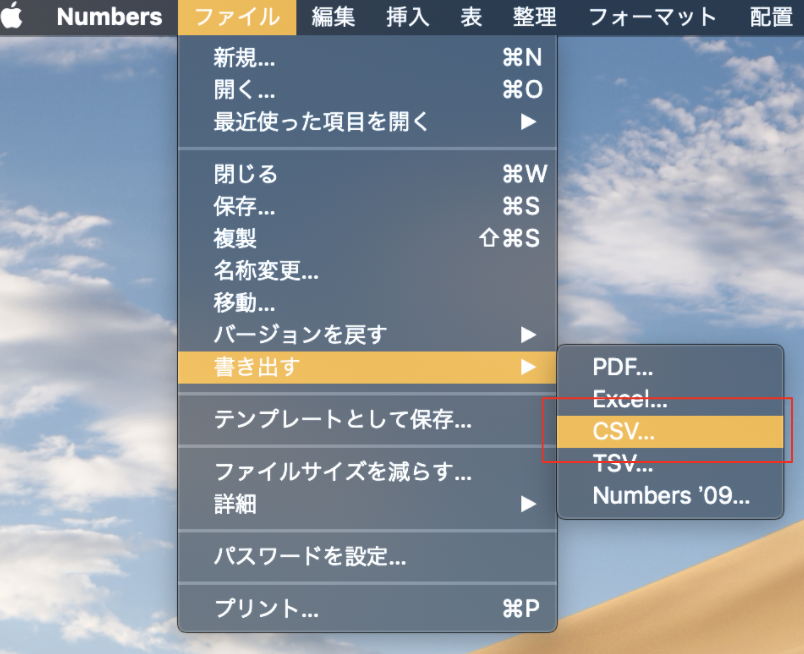Viewport: 804px width, 654px height.
Task: Expand the 詳細 submenu
Action: [367, 504]
